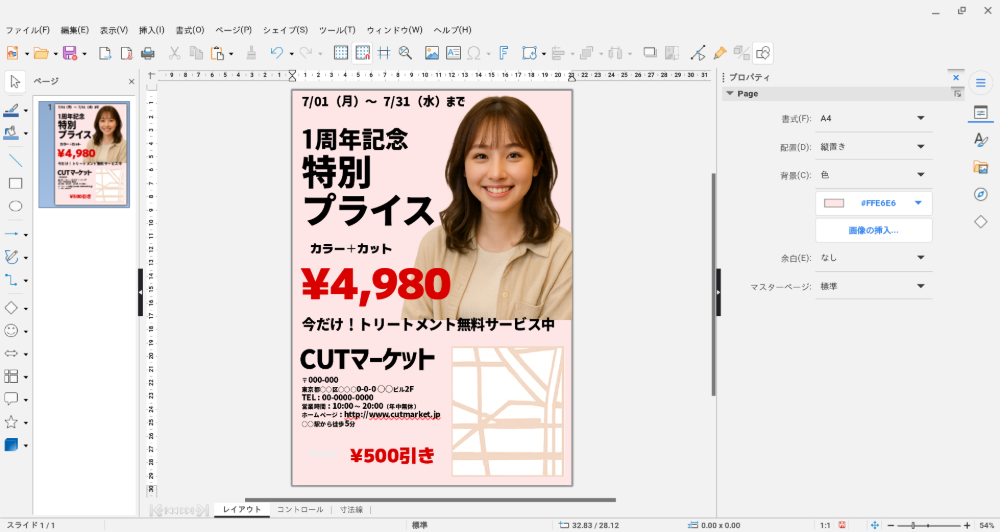Select the Symbol Shapes smiley tool
Screen dimensions: 1000x532
(x=11, y=330)
